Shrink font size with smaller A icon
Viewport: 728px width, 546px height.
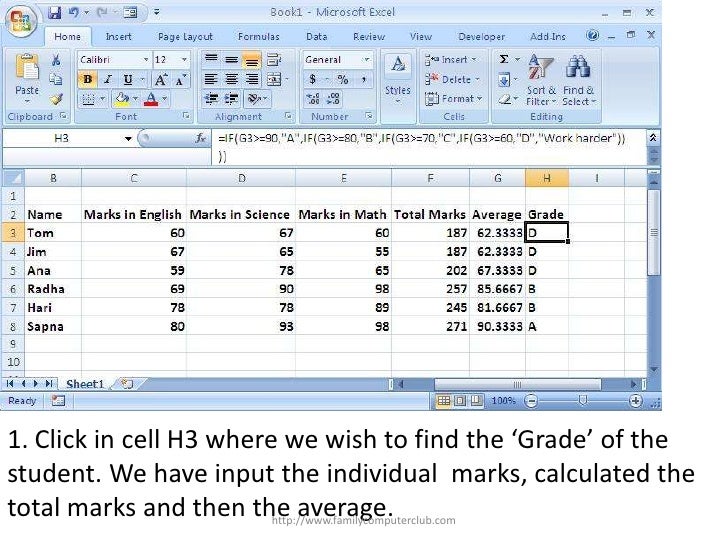pyautogui.click(x=181, y=80)
